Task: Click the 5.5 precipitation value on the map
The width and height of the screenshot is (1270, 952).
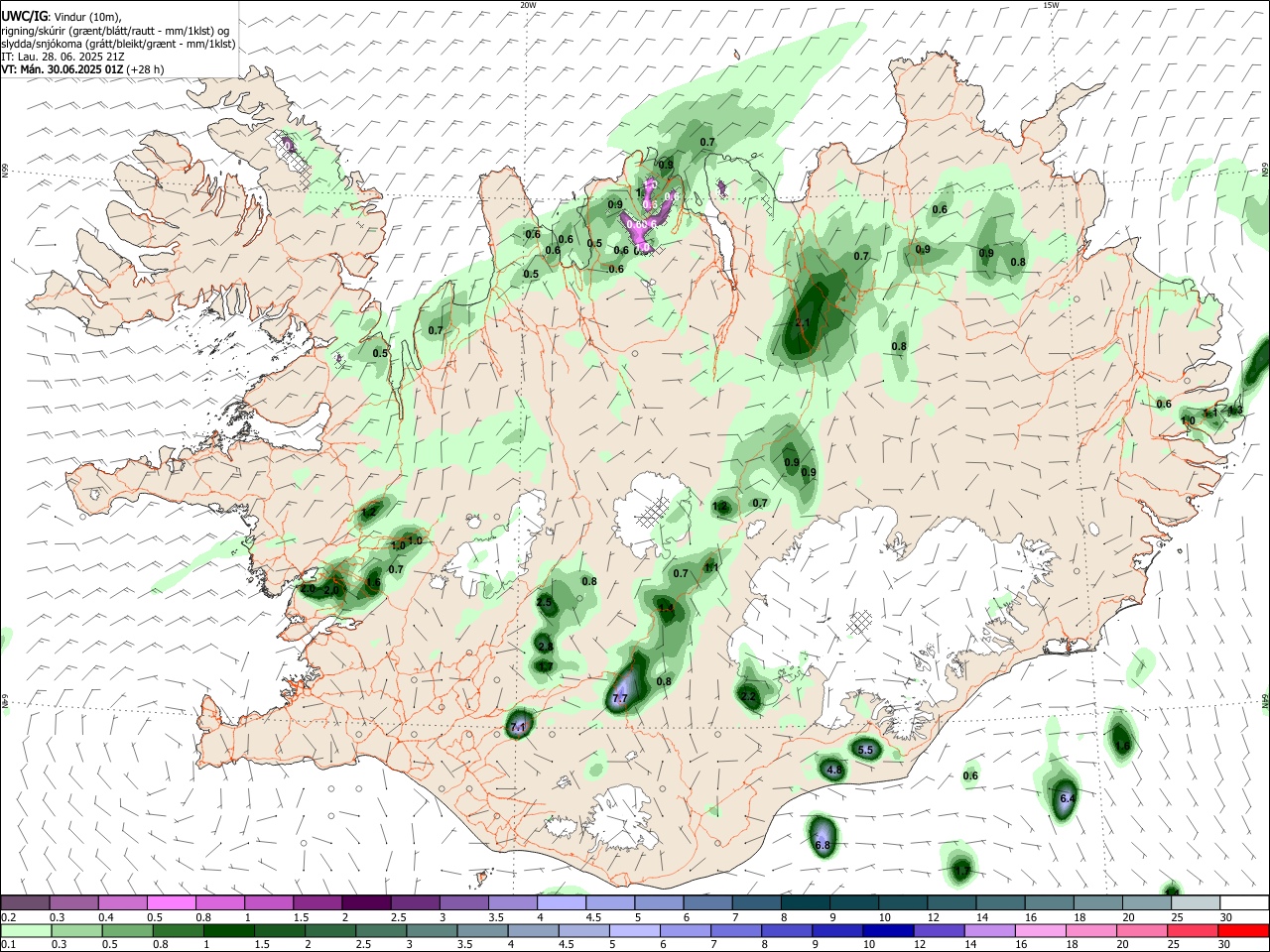Action: (x=865, y=750)
